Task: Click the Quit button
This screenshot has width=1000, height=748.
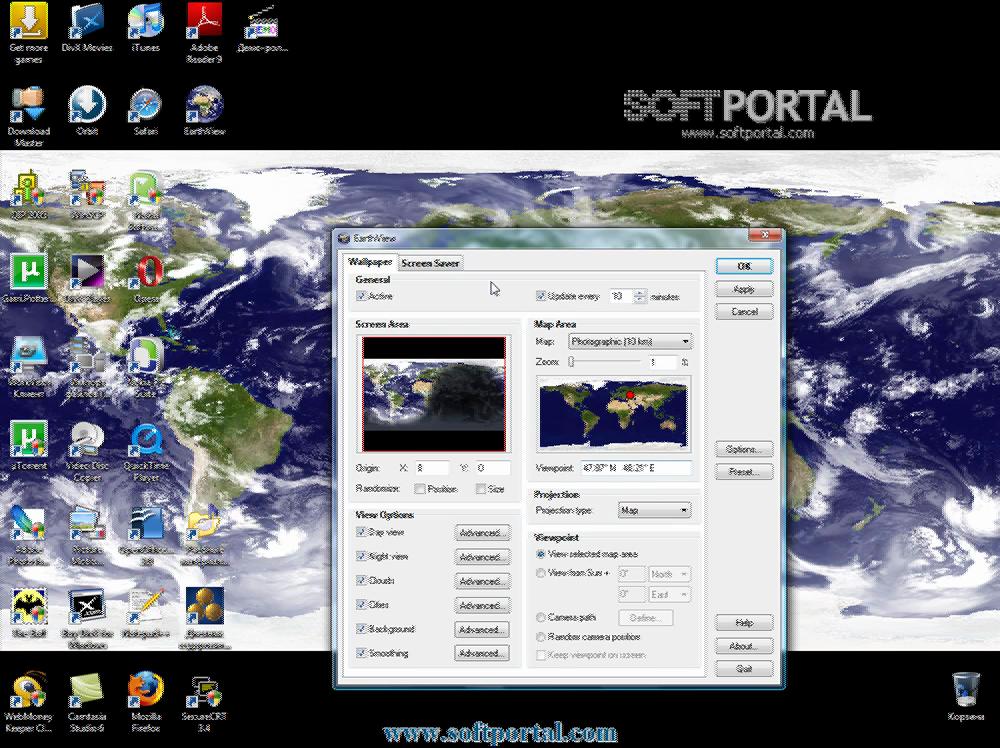Action: [x=744, y=668]
